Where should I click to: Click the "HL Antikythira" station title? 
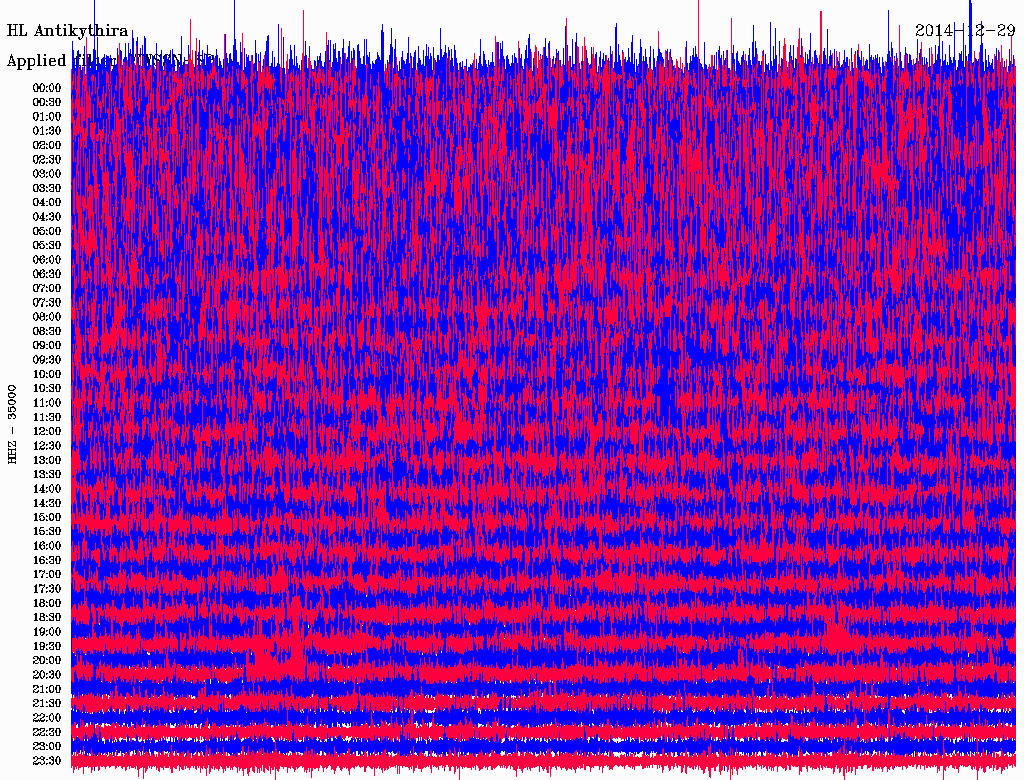(x=67, y=30)
